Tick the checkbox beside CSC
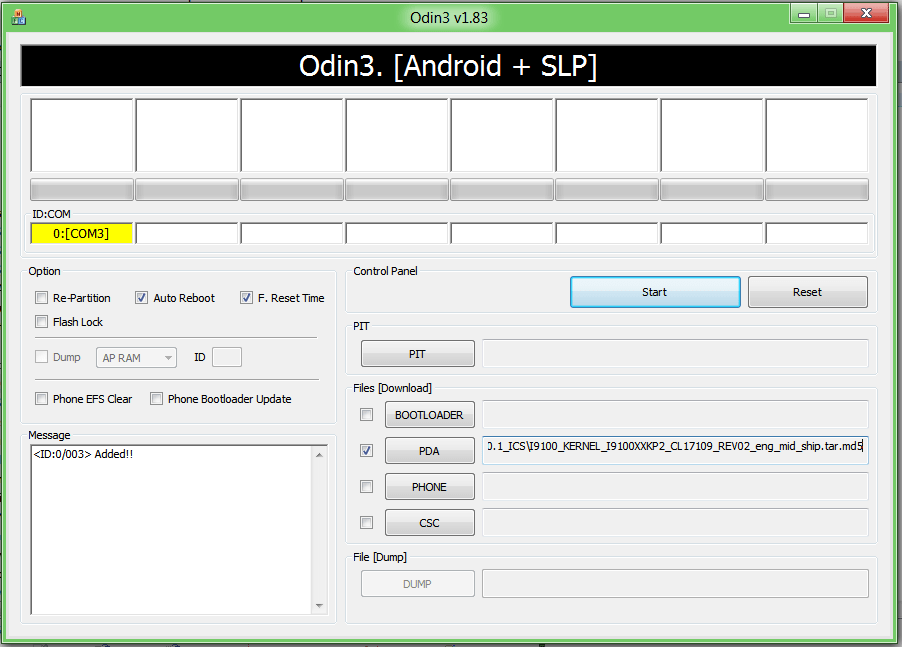This screenshot has width=902, height=647. click(x=366, y=522)
